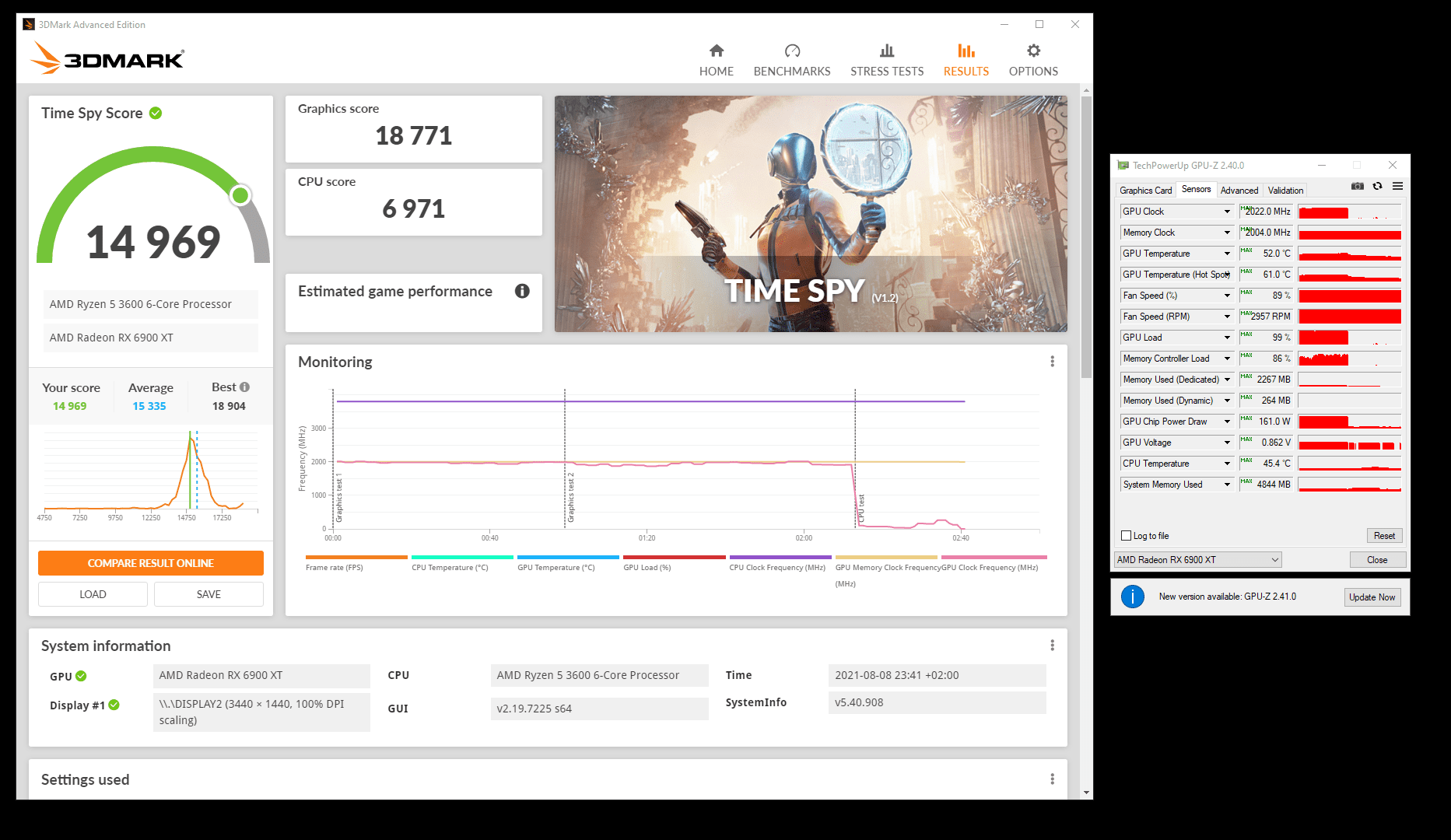The width and height of the screenshot is (1451, 840).
Task: Open OPTIONS gear in 3DMark
Action: [x=1033, y=51]
